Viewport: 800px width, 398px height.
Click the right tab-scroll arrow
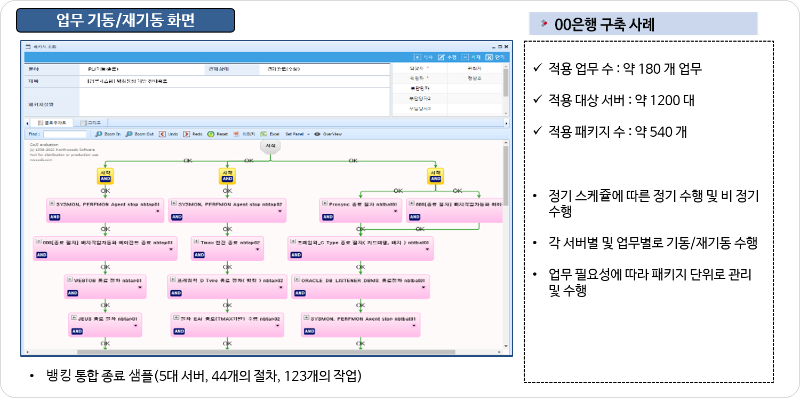(x=506, y=123)
